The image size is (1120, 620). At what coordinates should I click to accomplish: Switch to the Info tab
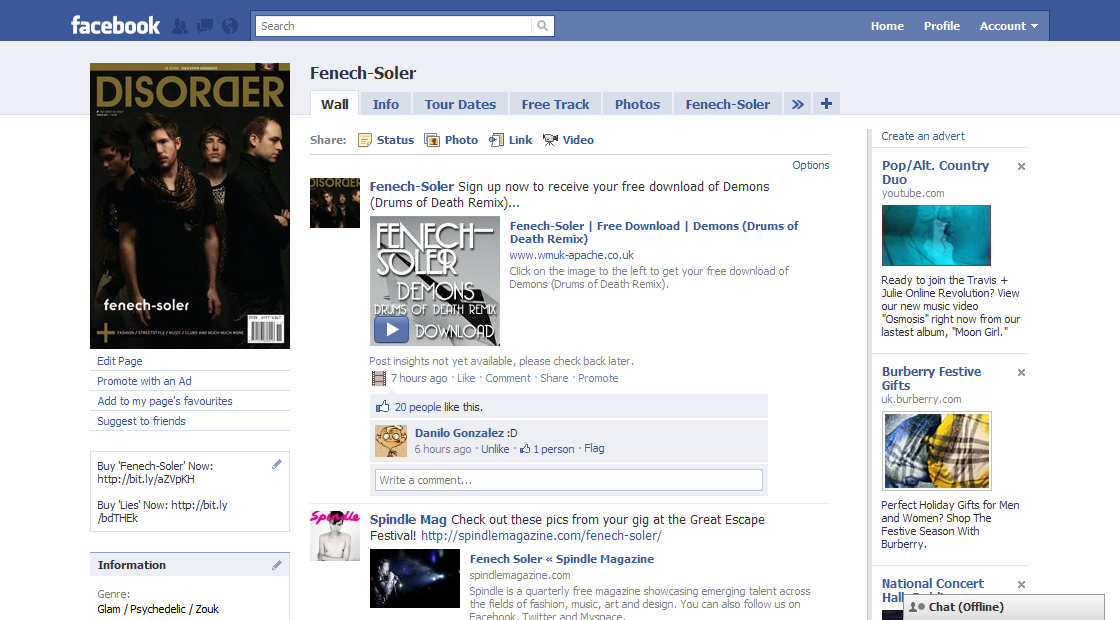click(386, 104)
